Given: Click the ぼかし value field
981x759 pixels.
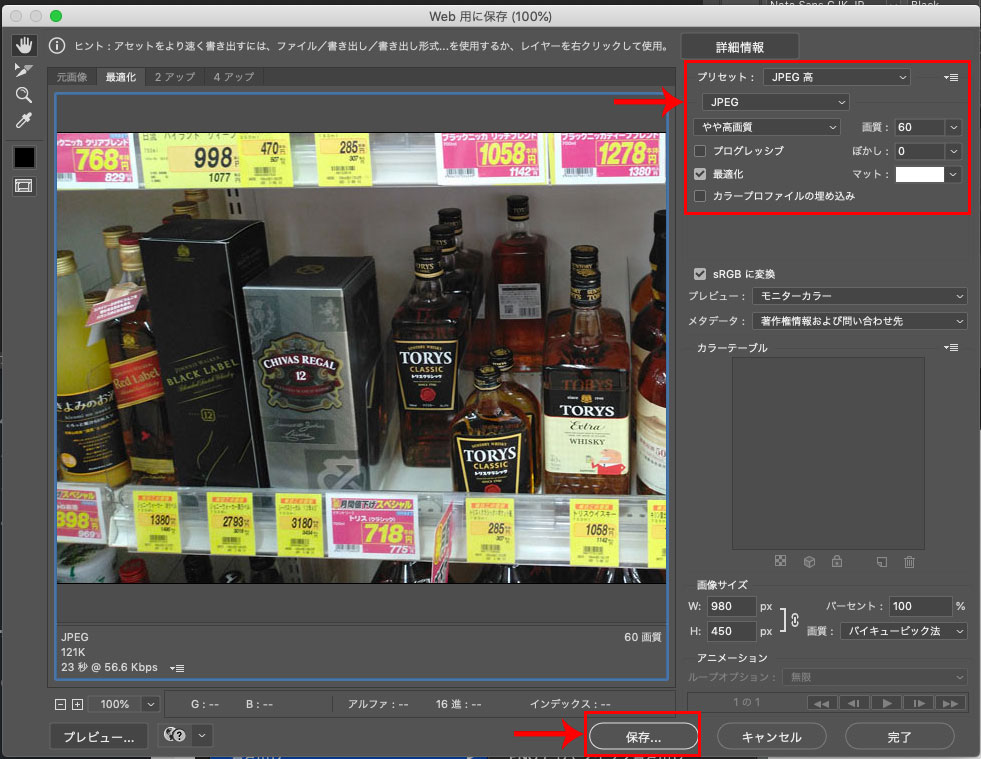Looking at the screenshot, I should 919,151.
